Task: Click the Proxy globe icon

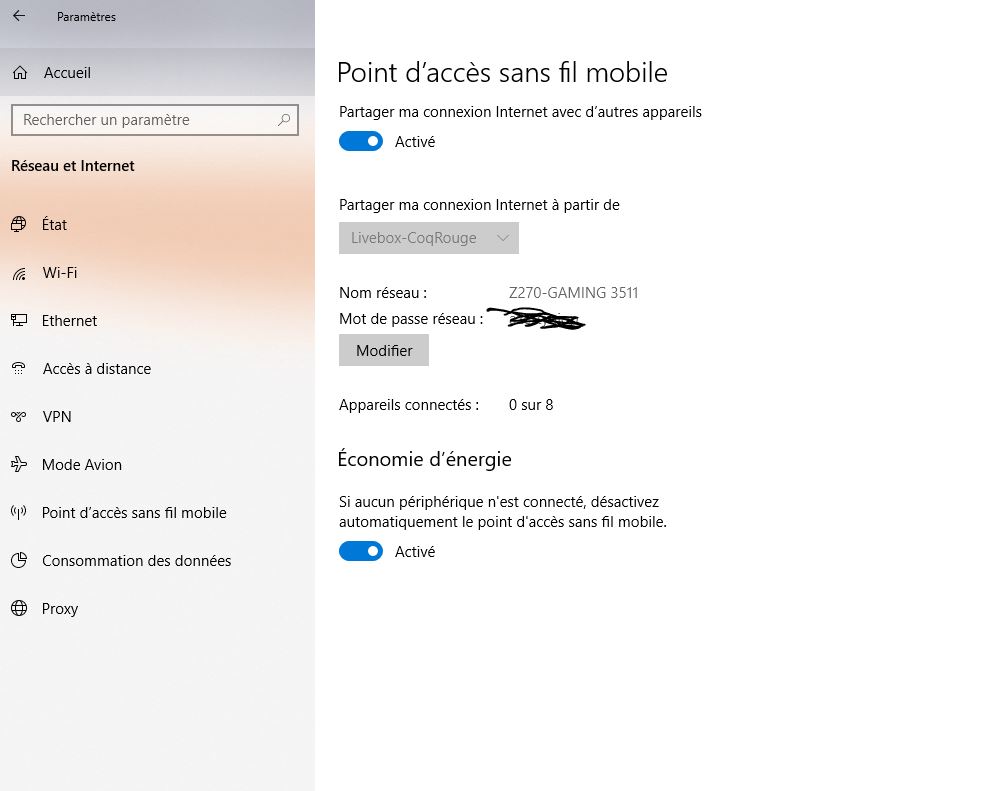Action: pyautogui.click(x=18, y=609)
